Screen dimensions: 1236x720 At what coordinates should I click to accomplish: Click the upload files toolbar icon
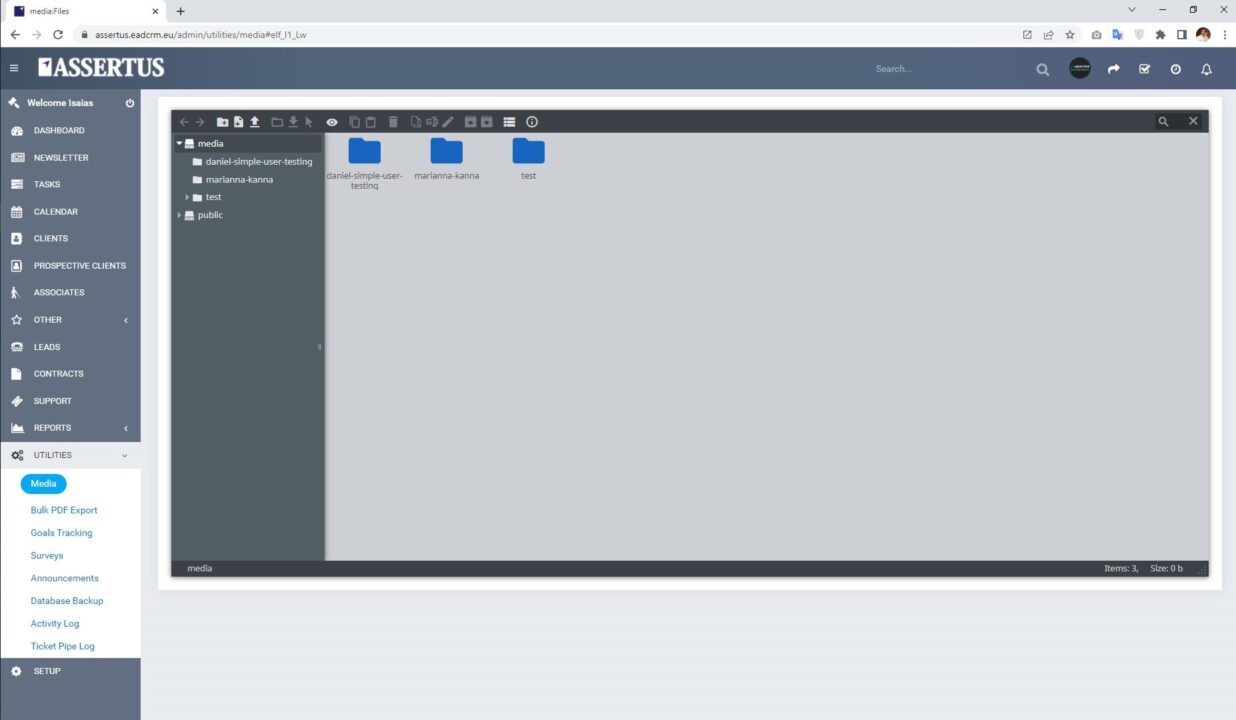(255, 122)
